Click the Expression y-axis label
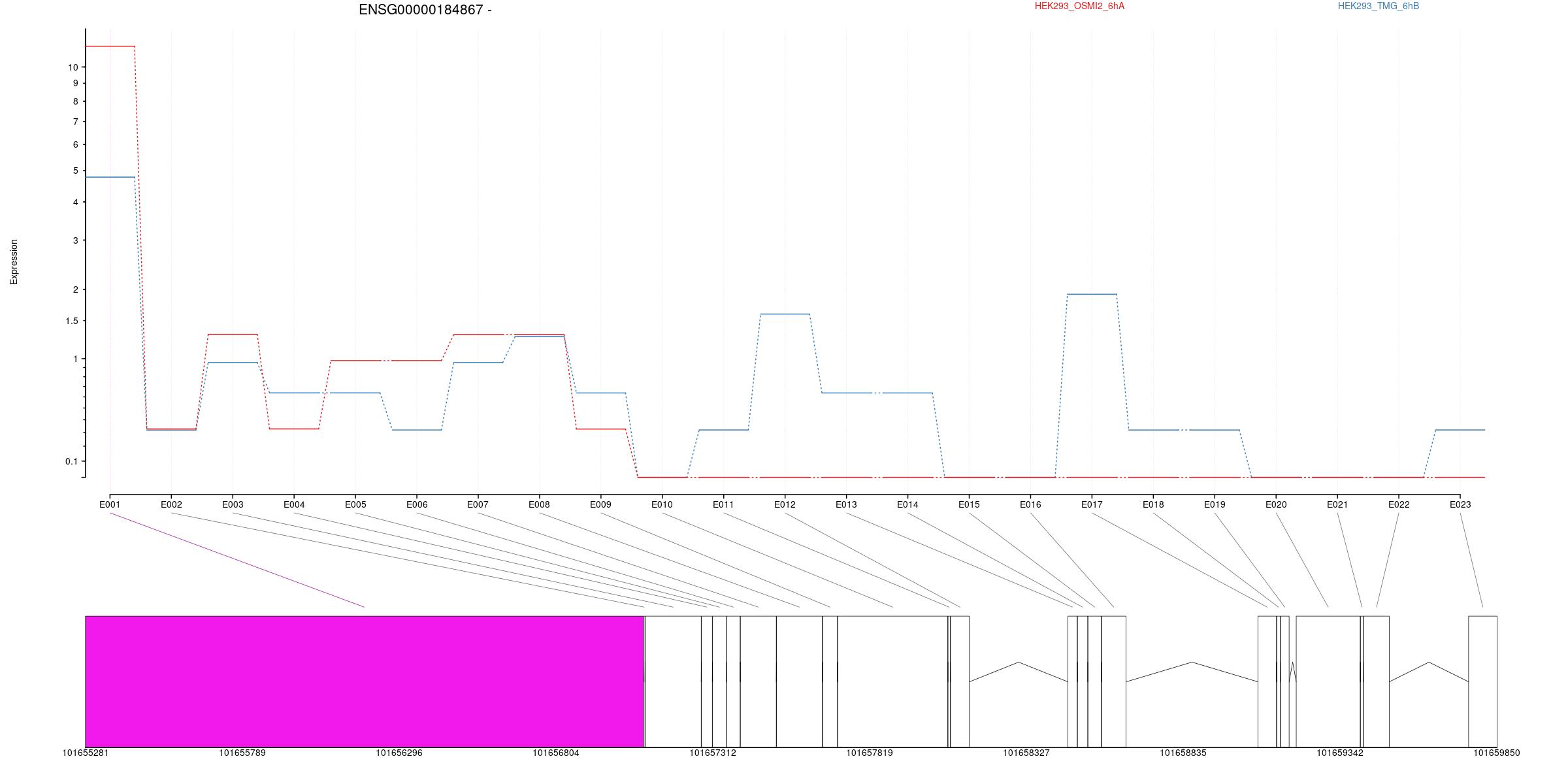 coord(14,262)
